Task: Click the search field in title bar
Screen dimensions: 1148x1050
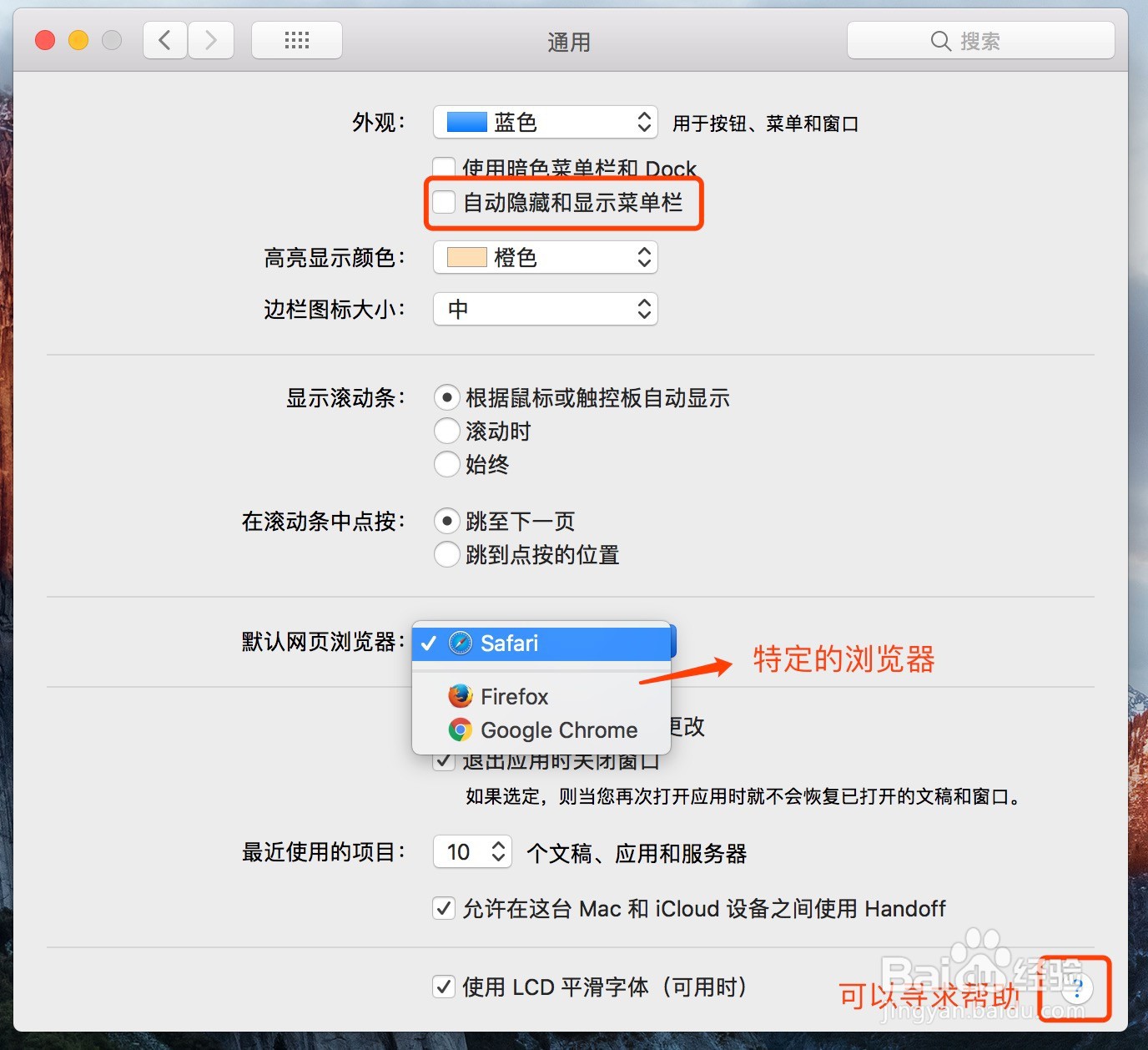Action: [x=980, y=40]
